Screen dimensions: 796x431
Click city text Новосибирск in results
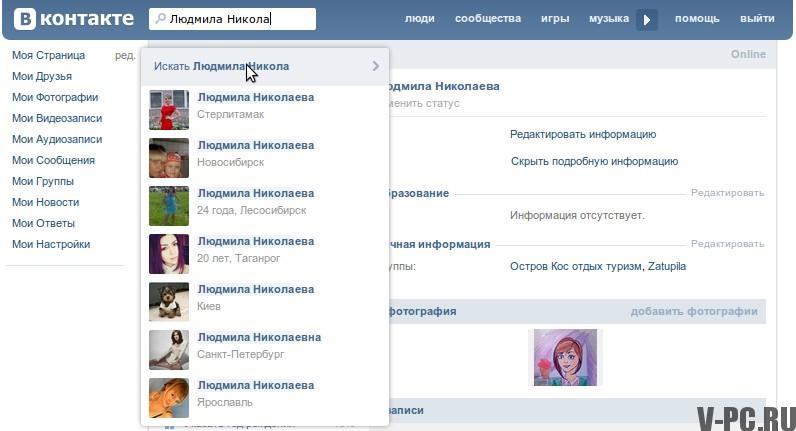pyautogui.click(x=230, y=162)
